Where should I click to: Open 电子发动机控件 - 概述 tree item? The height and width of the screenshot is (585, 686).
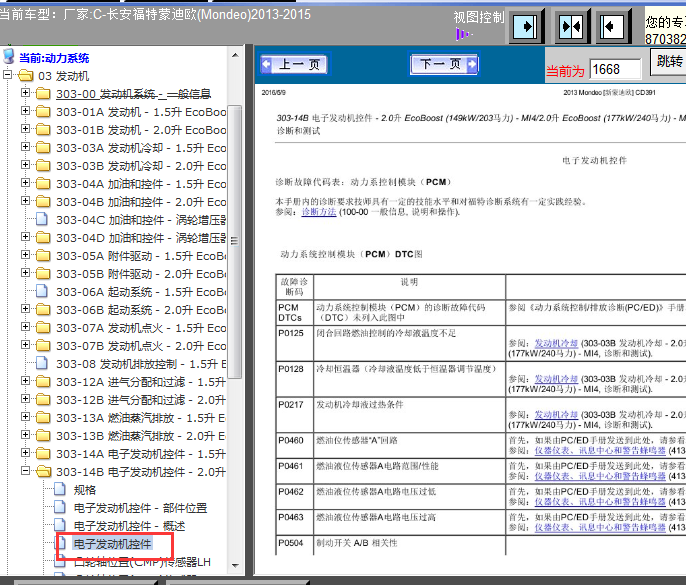click(x=129, y=526)
